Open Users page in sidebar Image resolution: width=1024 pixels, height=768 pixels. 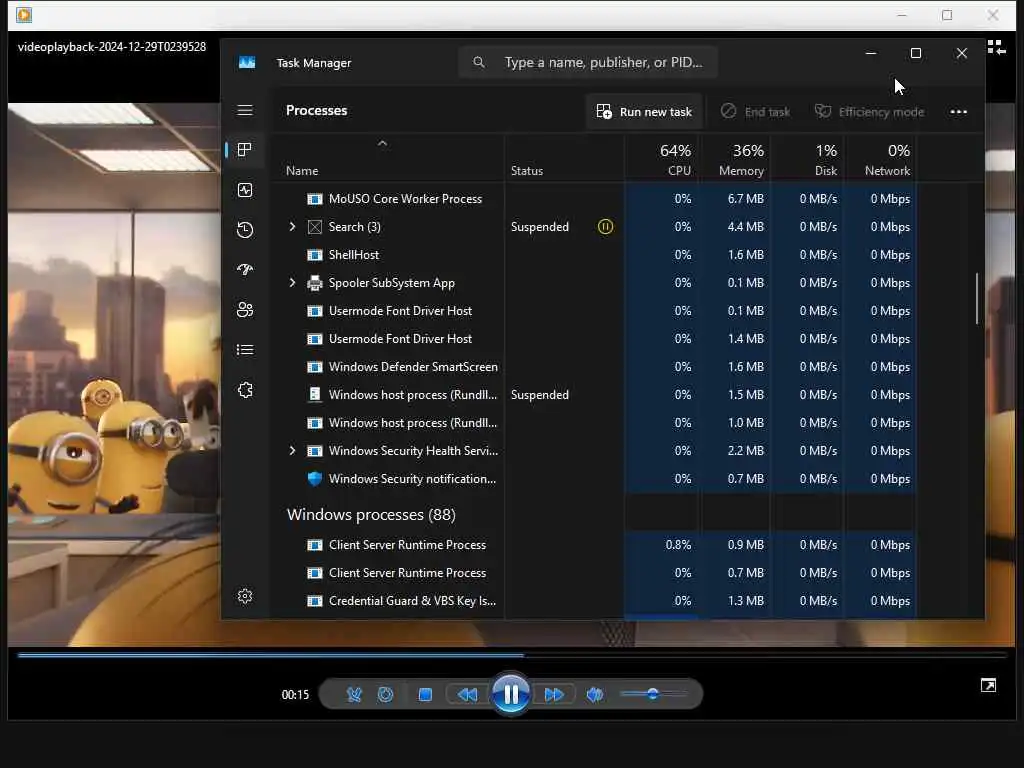coord(245,310)
